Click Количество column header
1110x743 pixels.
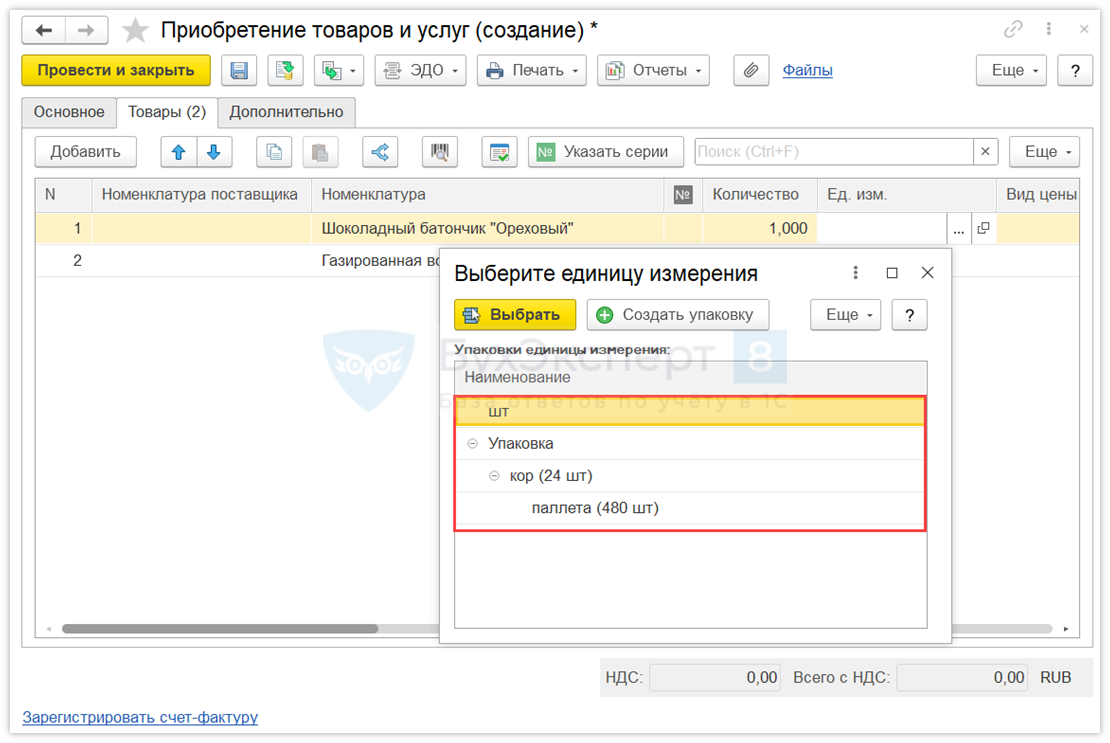click(x=759, y=195)
